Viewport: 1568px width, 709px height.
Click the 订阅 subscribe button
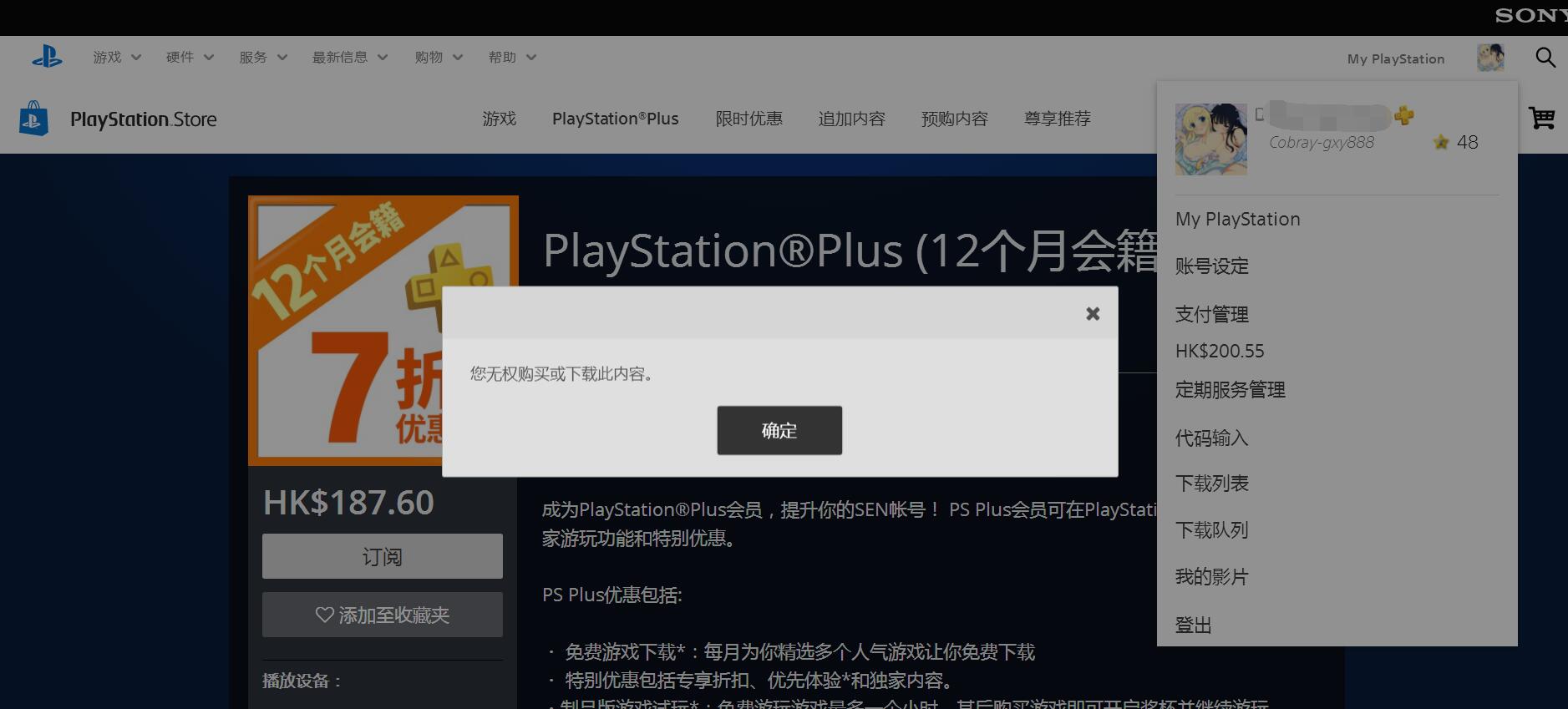click(x=382, y=556)
